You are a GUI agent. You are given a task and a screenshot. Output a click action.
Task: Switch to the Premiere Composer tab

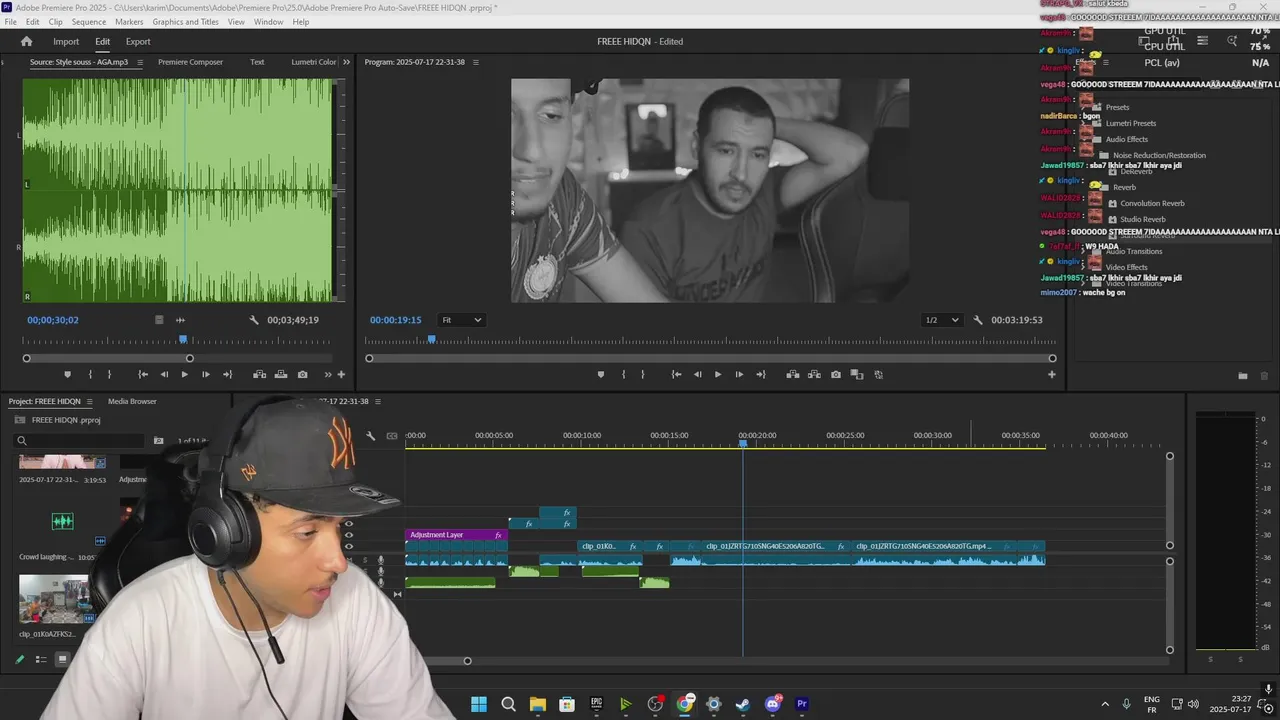(x=190, y=62)
